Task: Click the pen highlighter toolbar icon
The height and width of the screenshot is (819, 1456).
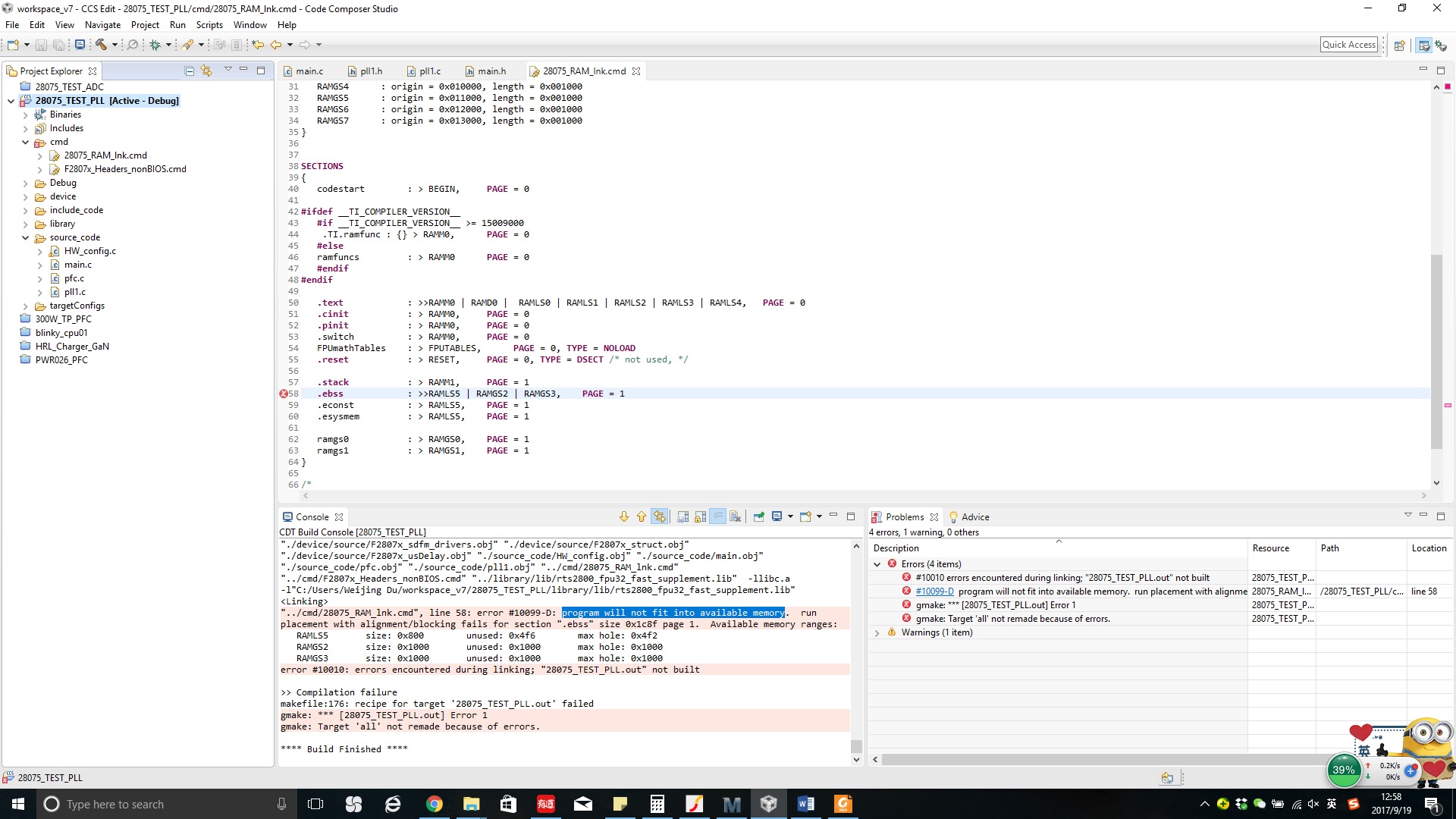Action: pyautogui.click(x=187, y=45)
